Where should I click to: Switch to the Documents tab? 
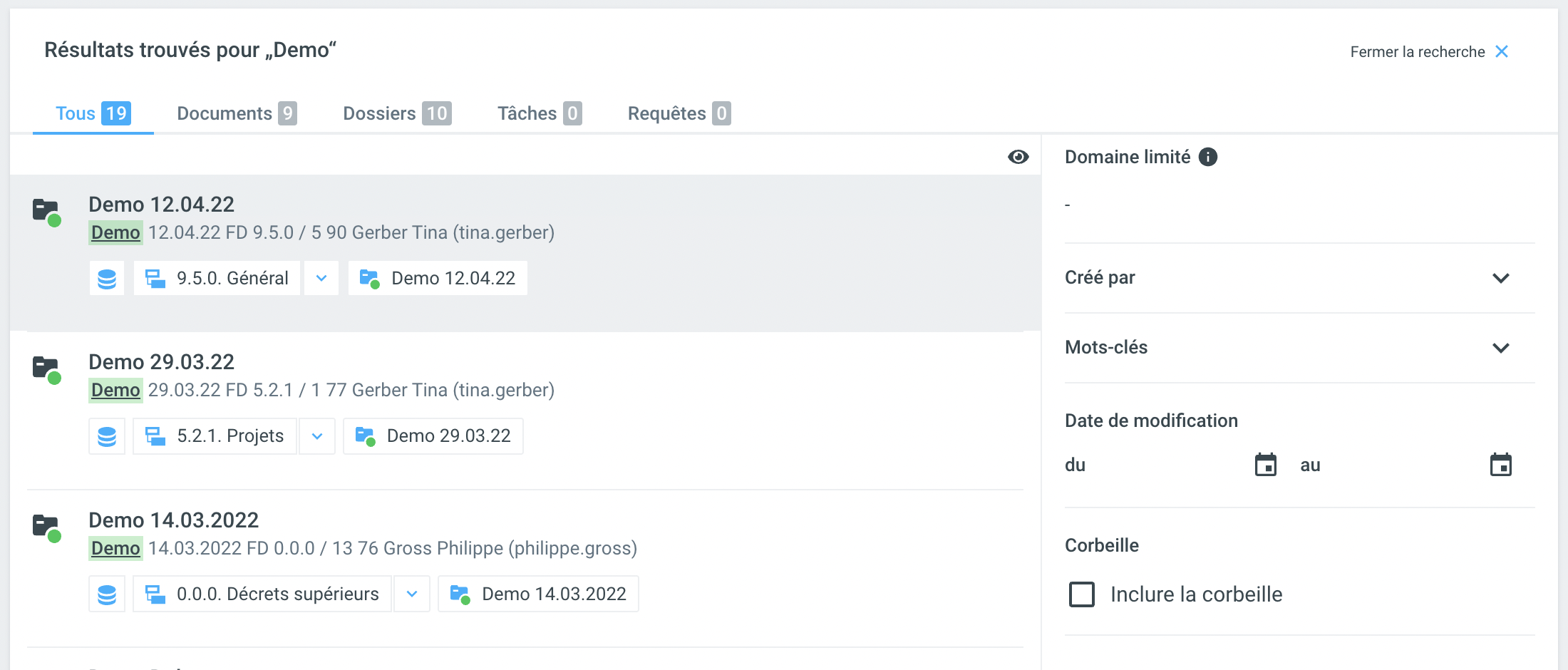237,113
